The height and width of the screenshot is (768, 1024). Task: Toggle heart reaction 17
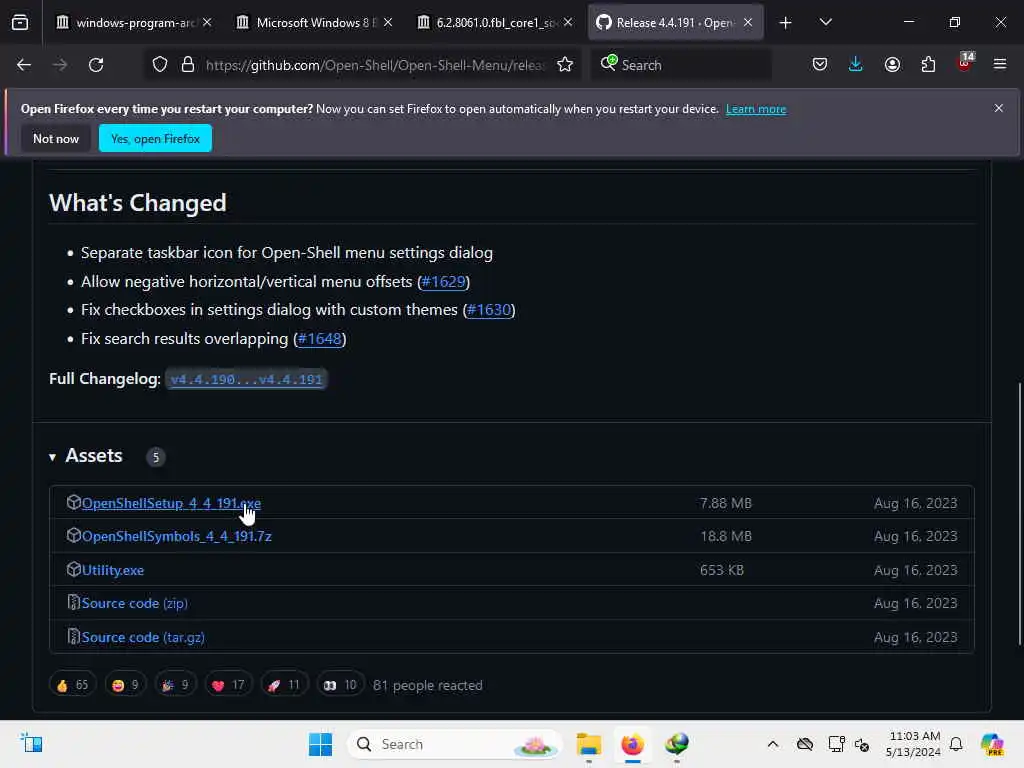point(228,685)
